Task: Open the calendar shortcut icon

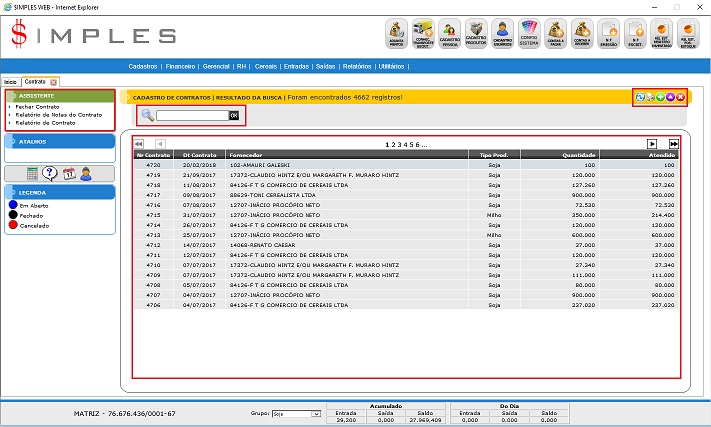Action: [70, 174]
